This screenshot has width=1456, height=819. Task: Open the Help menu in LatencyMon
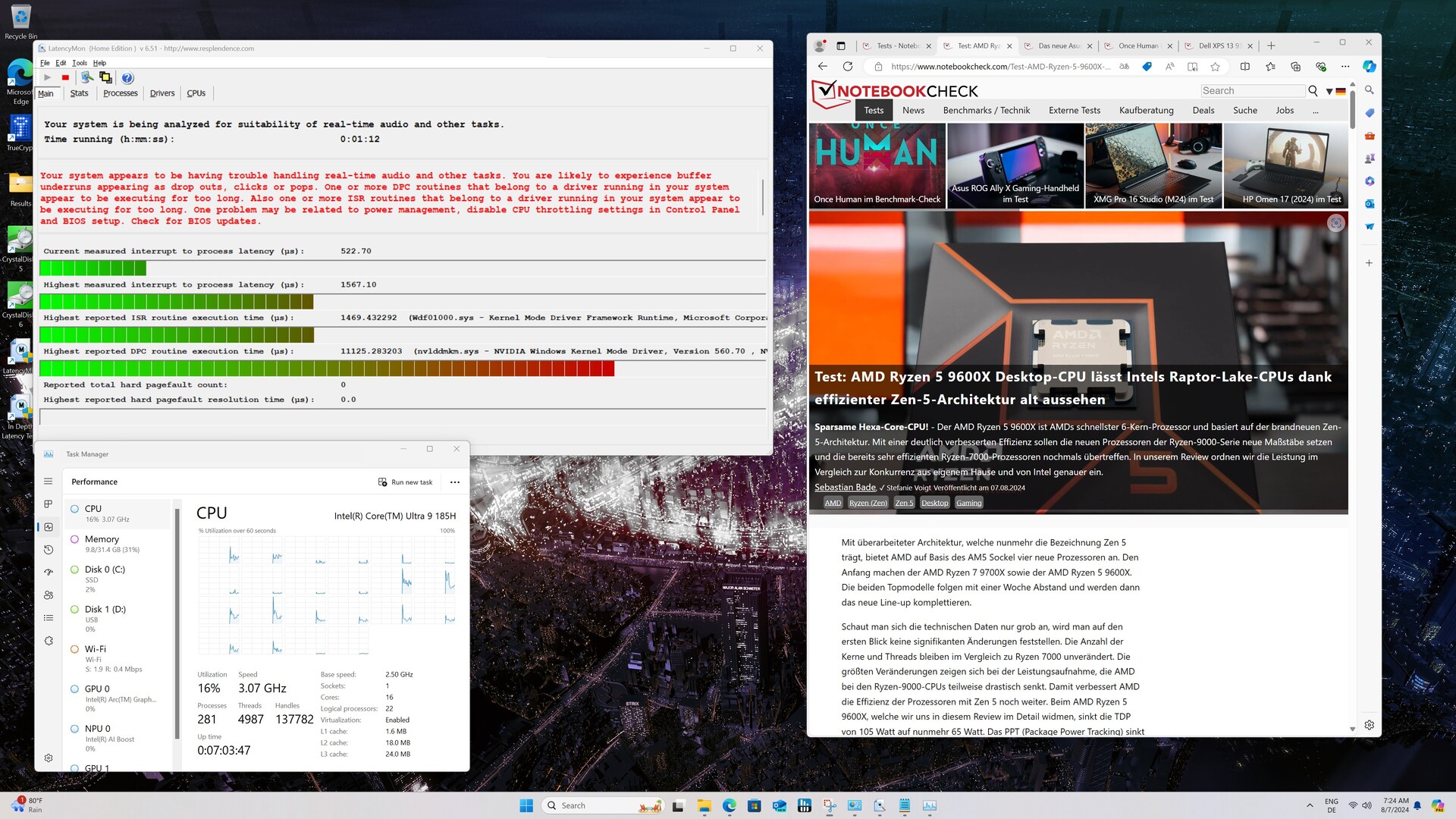(x=99, y=63)
